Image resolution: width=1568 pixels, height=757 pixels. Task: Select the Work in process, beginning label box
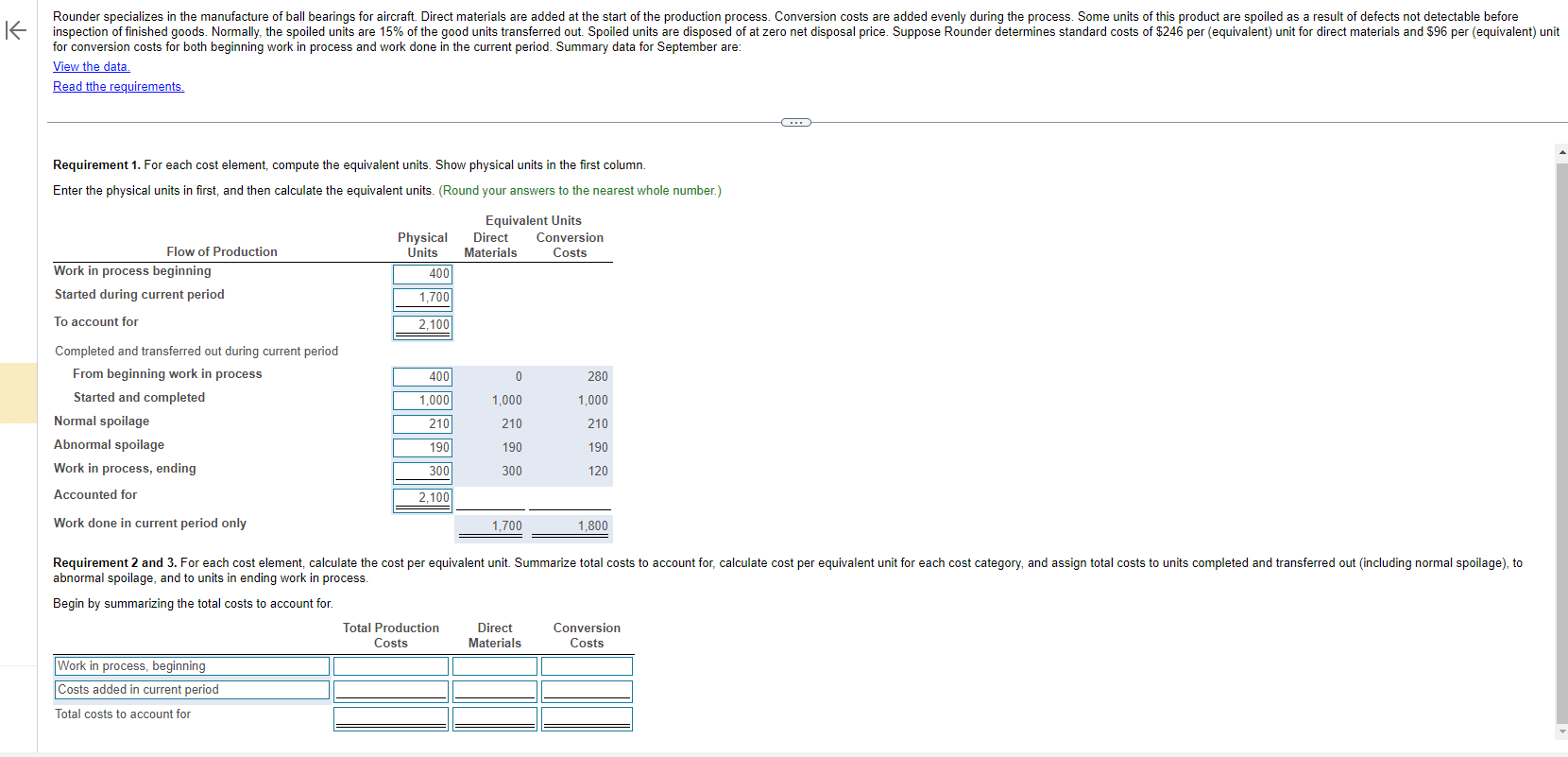coord(192,666)
